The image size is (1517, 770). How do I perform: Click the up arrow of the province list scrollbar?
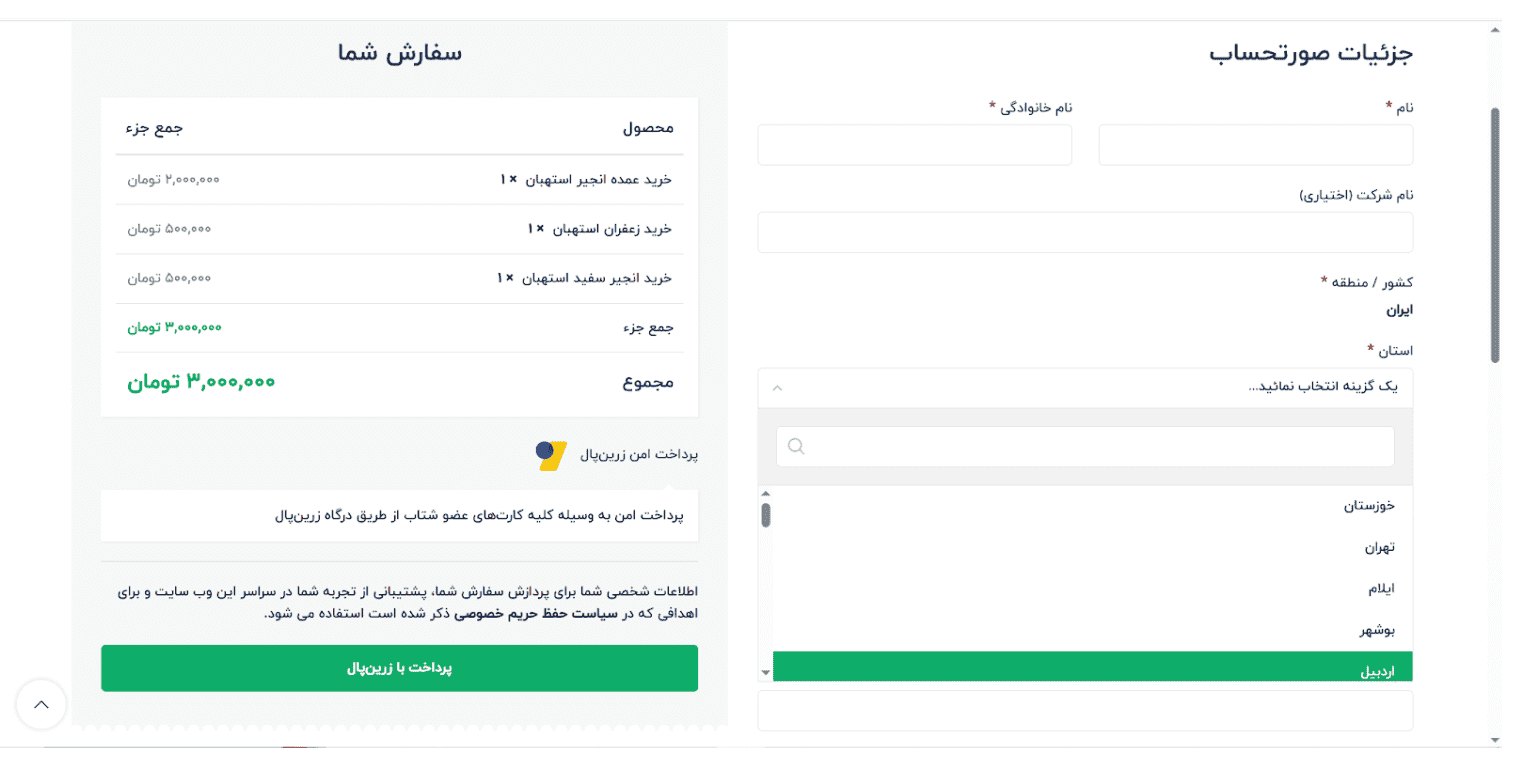[766, 492]
